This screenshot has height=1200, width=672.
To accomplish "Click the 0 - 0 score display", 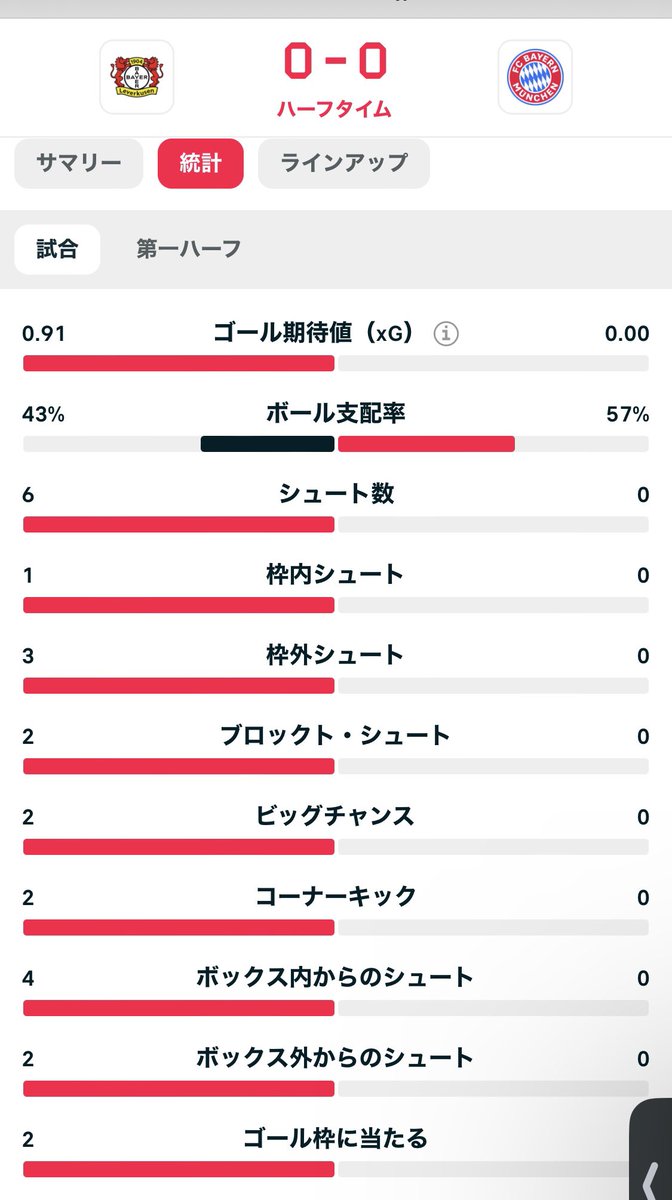I will [336, 63].
